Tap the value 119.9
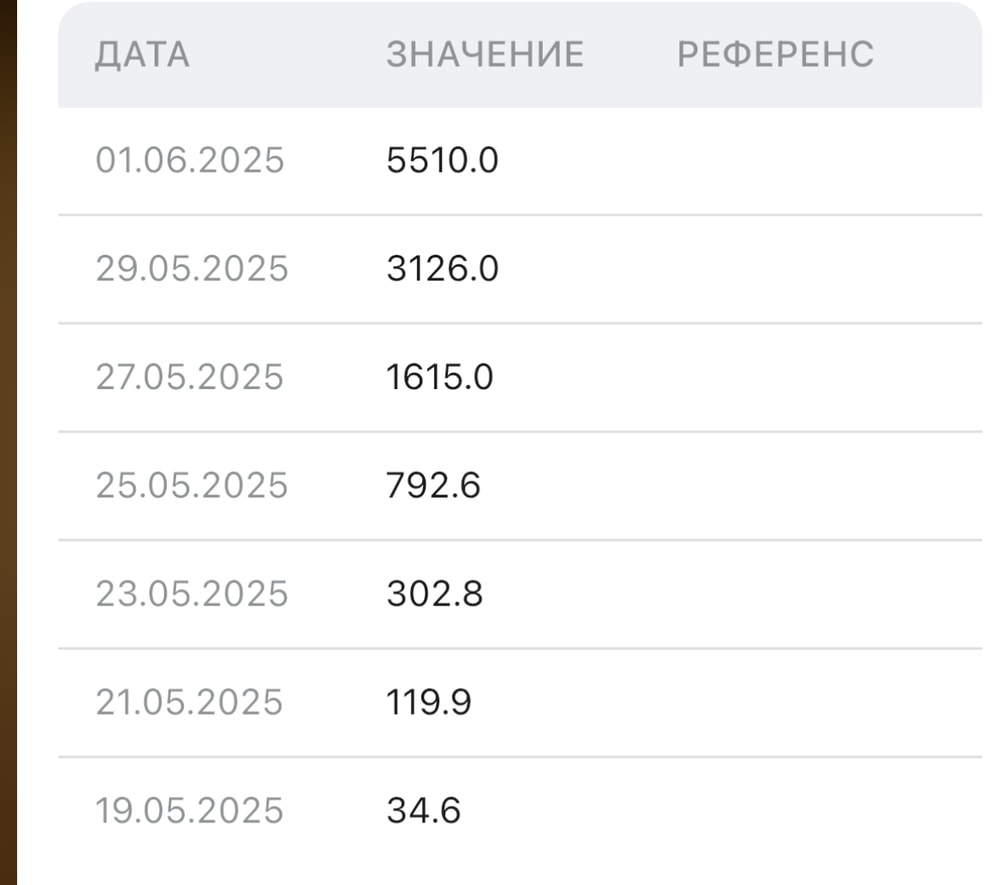1000x885 pixels. [430, 702]
